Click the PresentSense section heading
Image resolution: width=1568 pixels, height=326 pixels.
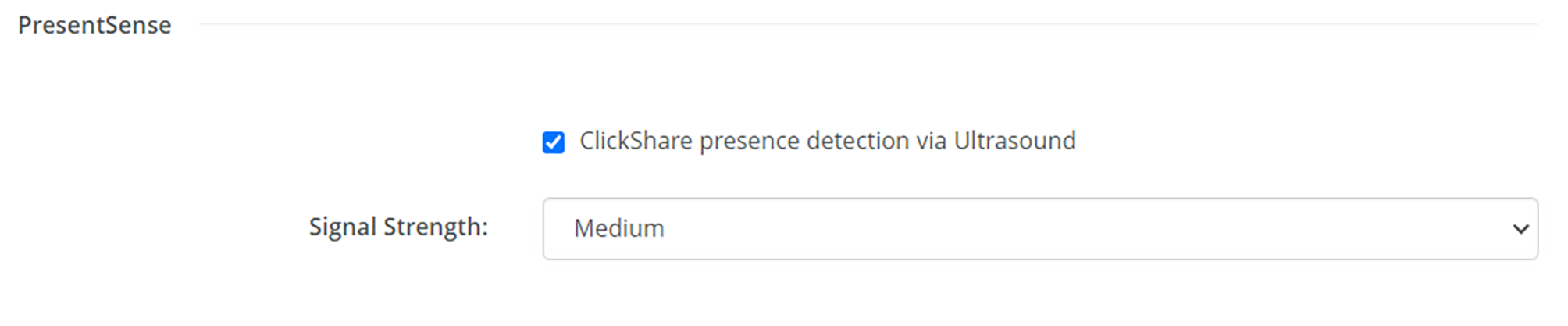[94, 25]
